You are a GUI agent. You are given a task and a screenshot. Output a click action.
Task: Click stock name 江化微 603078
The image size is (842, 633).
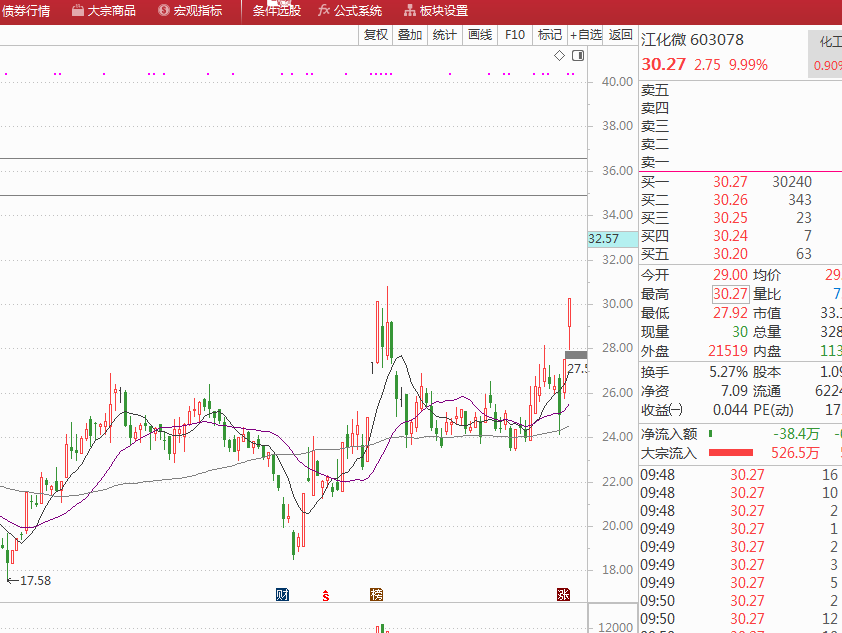click(x=692, y=40)
